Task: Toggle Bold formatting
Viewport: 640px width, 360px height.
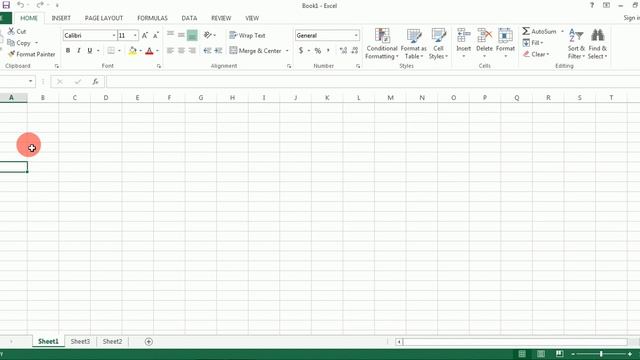Action: (68, 51)
